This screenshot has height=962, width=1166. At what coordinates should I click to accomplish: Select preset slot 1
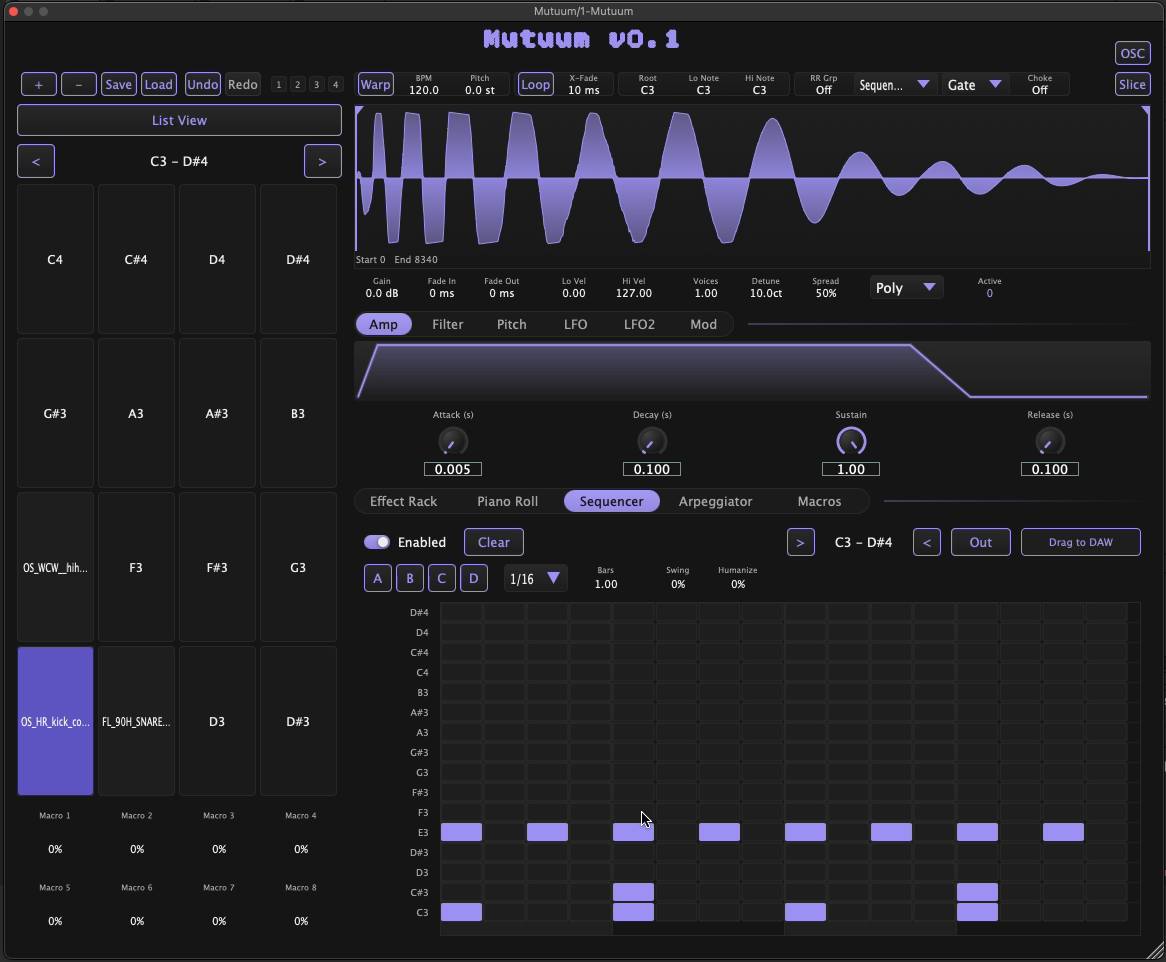279,85
